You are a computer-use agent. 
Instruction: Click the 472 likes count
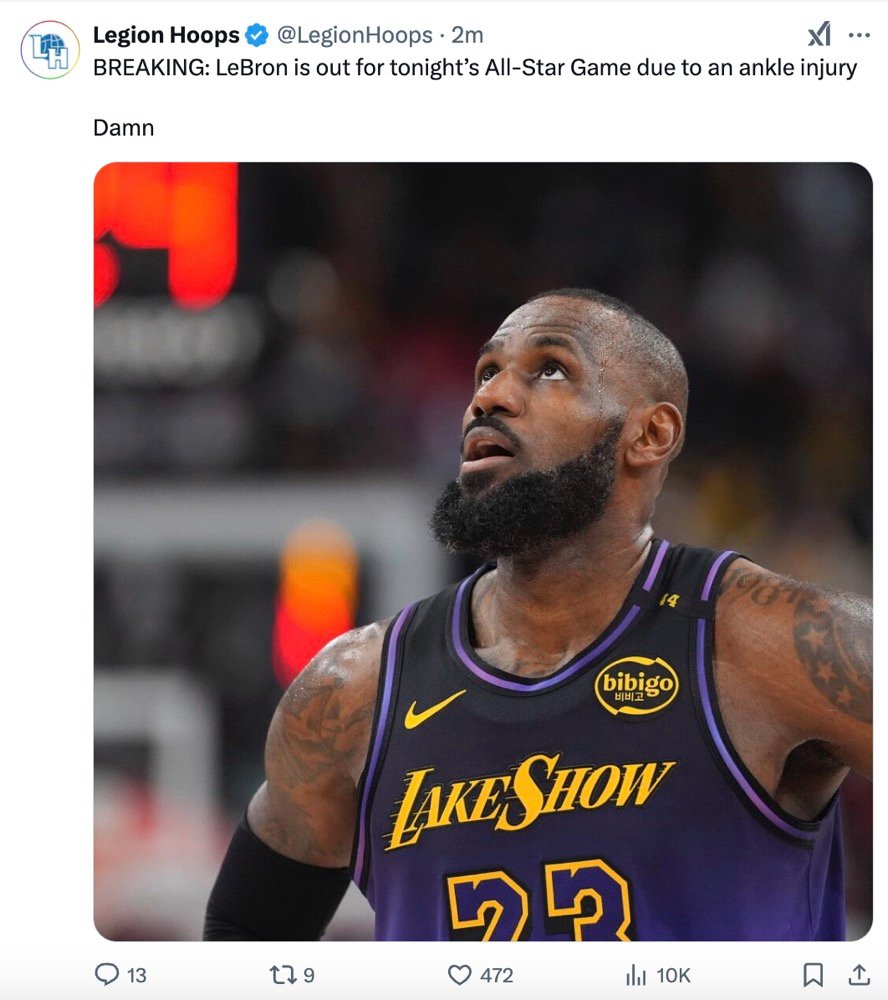pos(496,975)
